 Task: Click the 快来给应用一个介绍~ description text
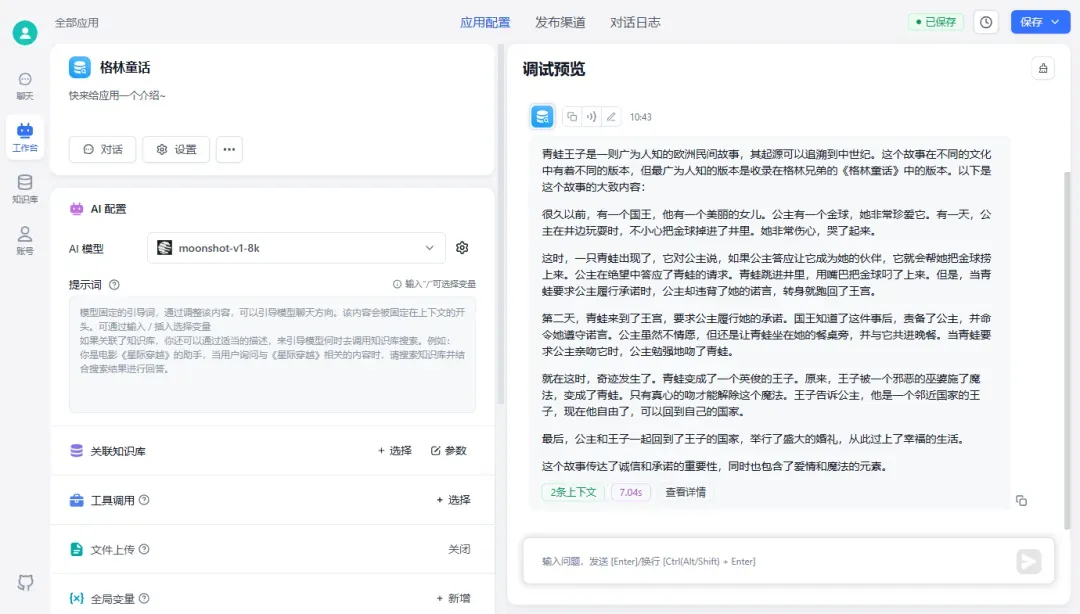[117, 96]
